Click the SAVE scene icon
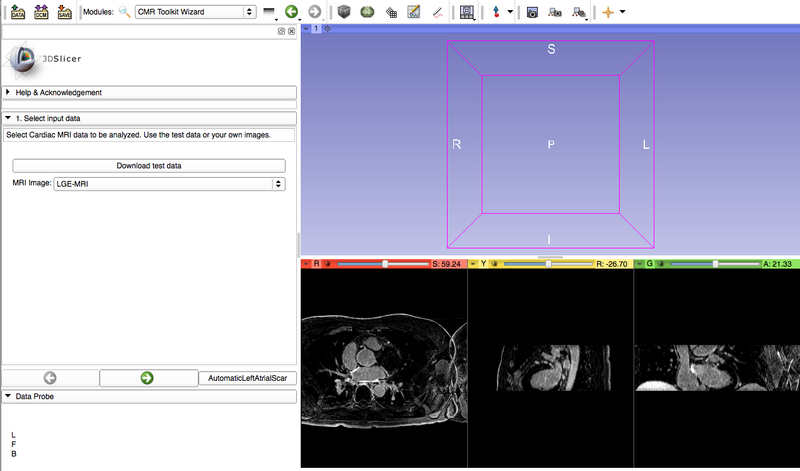The image size is (800, 471). [x=64, y=12]
